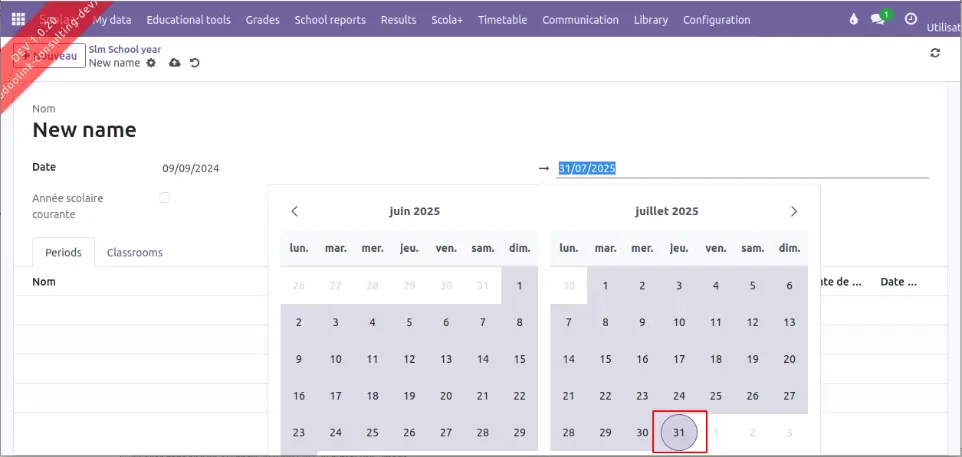962x457 pixels.
Task: Go to next month in calendar
Action: 794,211
